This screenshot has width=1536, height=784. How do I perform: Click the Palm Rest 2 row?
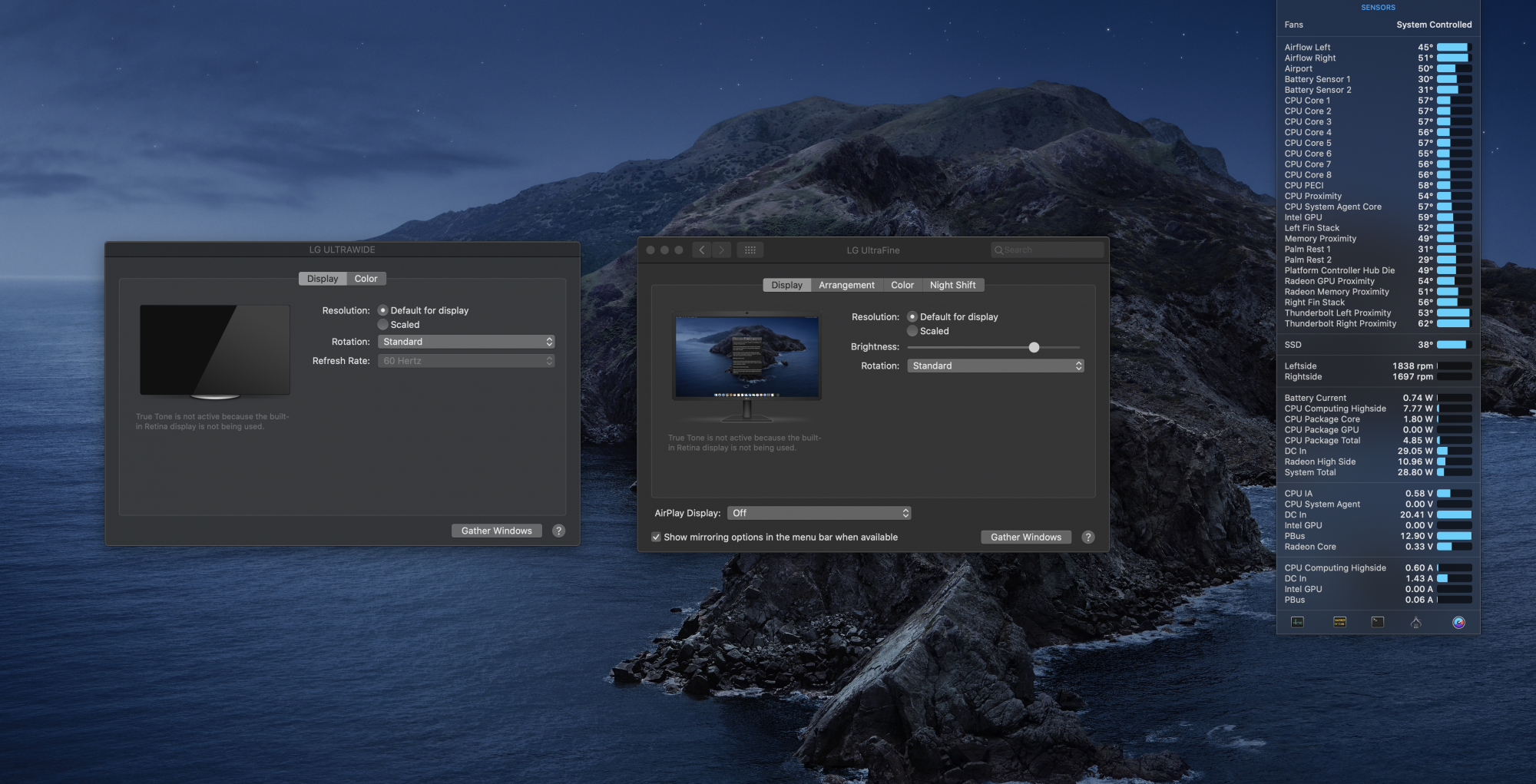pos(1378,260)
